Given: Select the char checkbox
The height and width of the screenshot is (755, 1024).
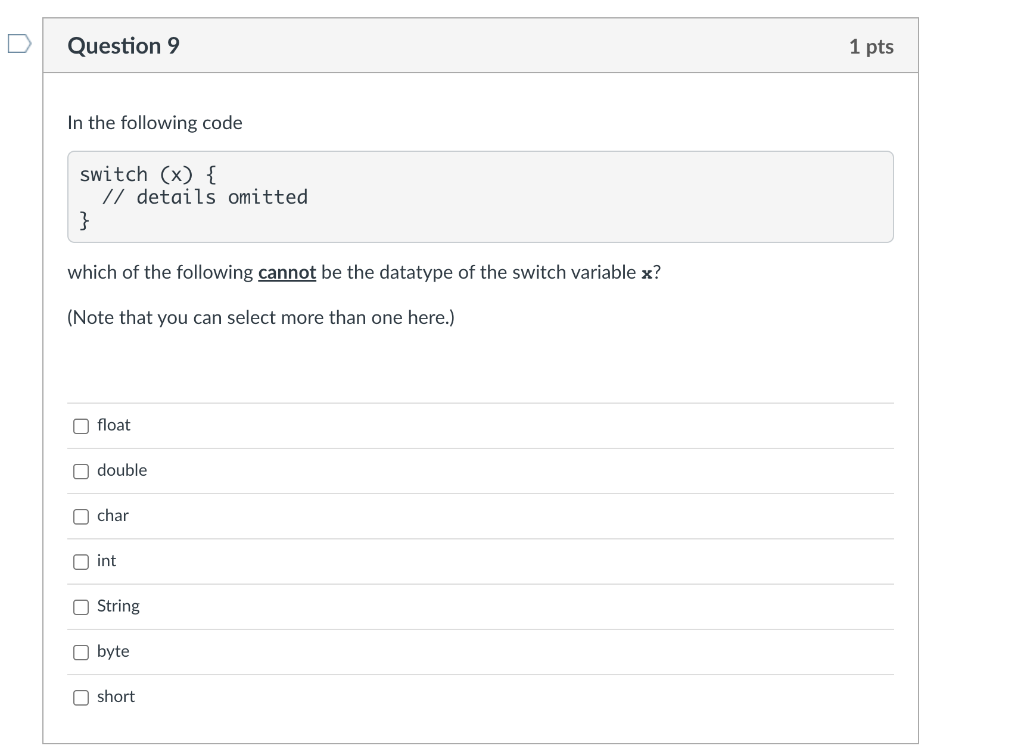Looking at the screenshot, I should point(81,516).
